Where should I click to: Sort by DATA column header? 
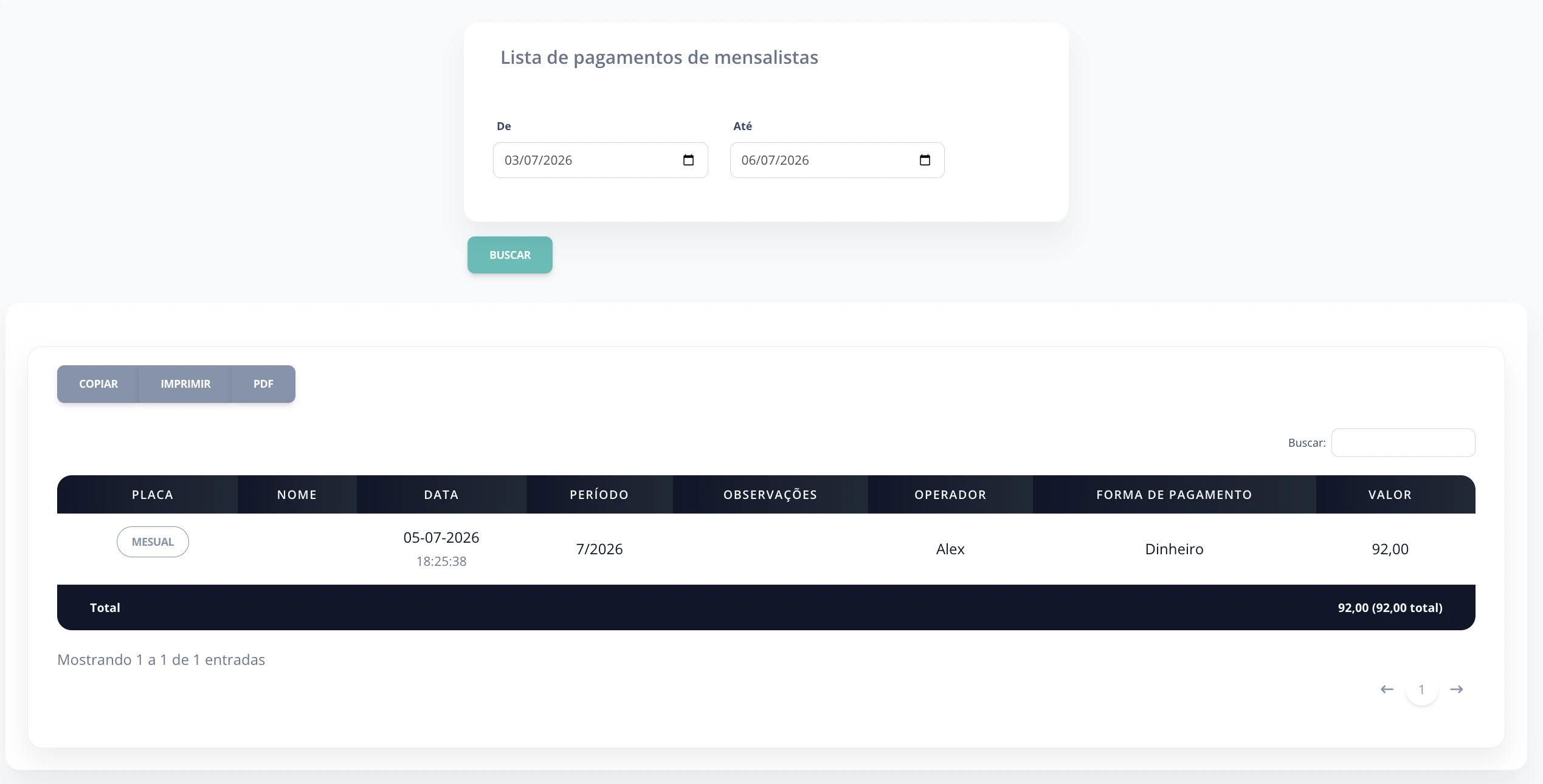pos(441,495)
